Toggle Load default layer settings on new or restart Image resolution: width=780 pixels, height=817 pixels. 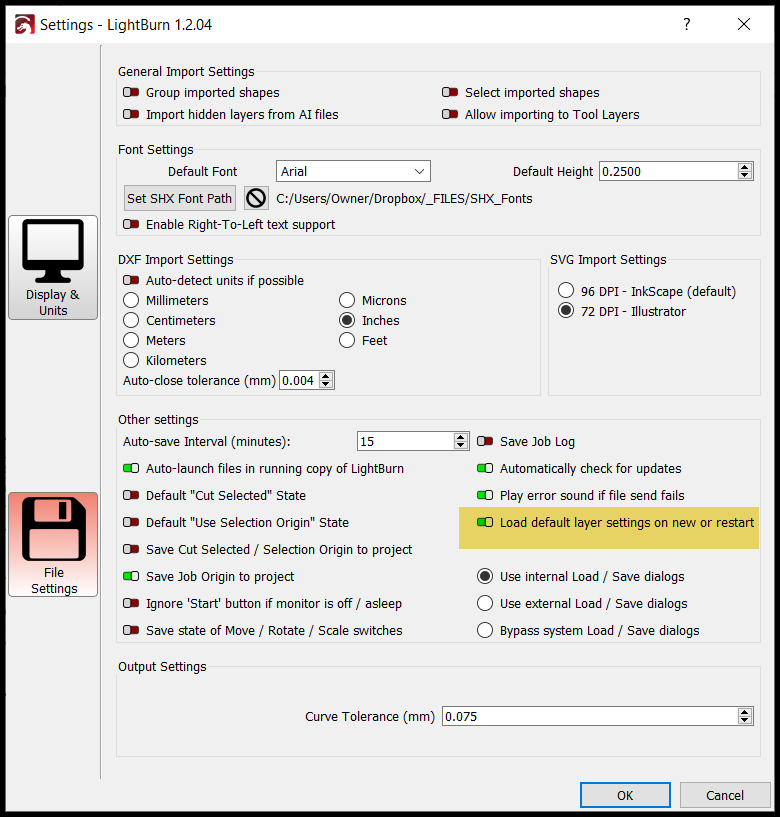[485, 522]
